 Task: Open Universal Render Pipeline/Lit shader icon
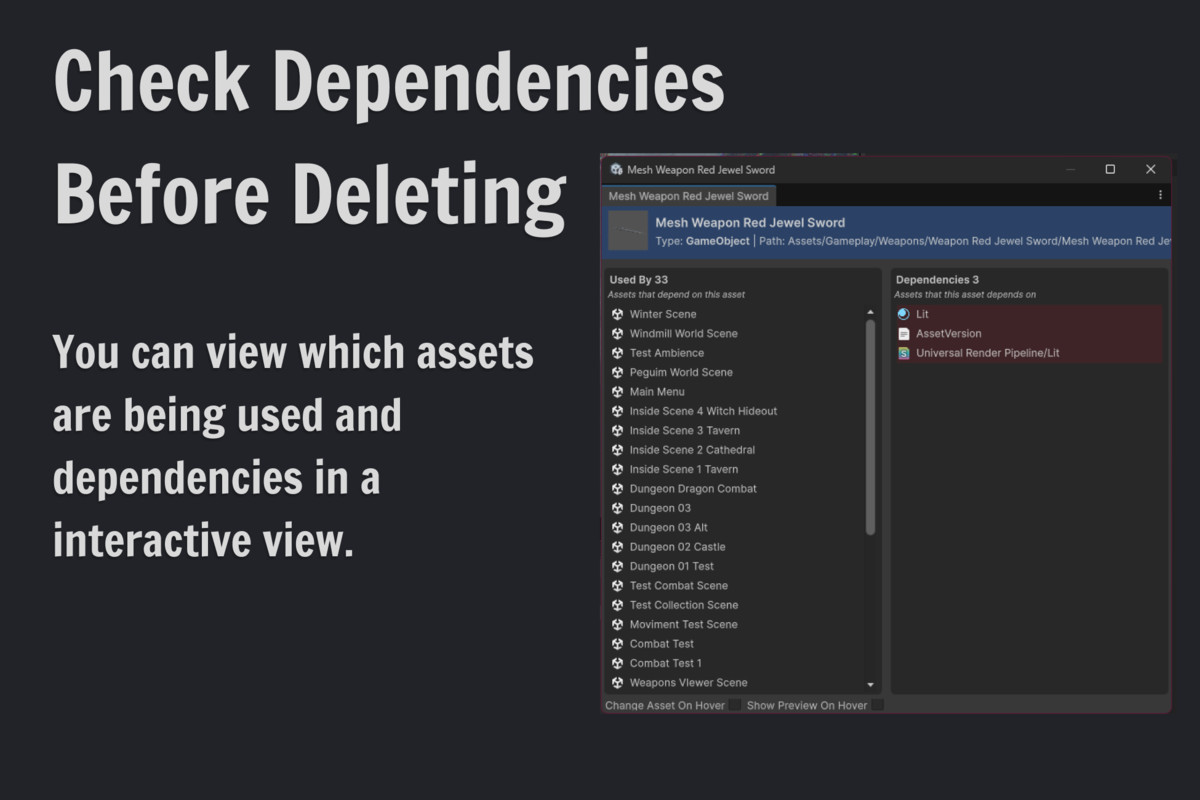coord(906,352)
